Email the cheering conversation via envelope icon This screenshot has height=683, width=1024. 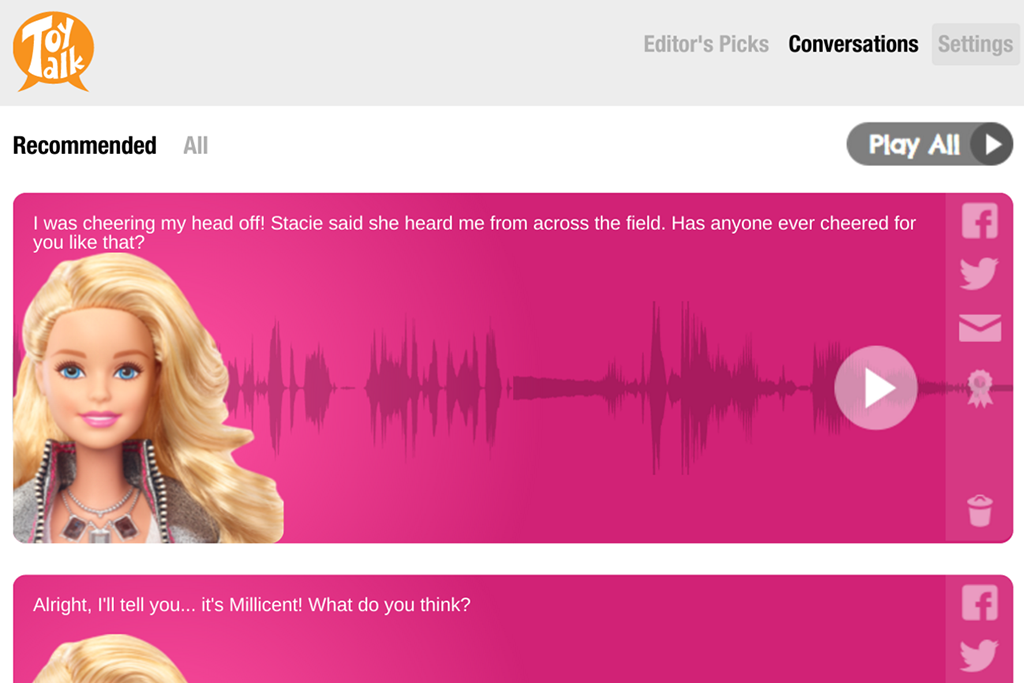(x=980, y=328)
